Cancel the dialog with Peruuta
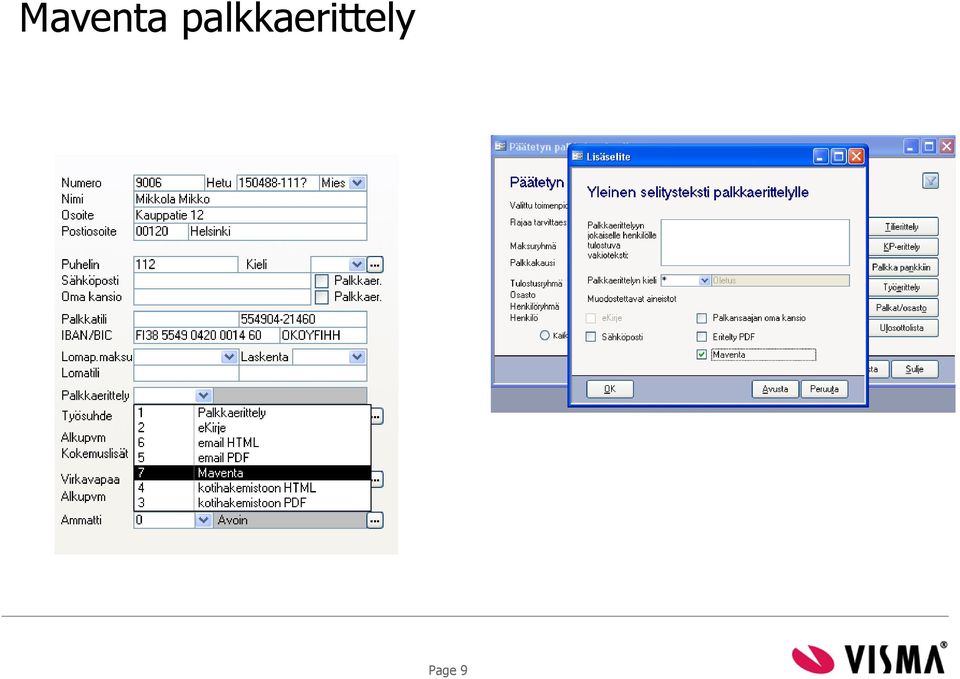The height and width of the screenshot is (679, 960). (x=824, y=389)
